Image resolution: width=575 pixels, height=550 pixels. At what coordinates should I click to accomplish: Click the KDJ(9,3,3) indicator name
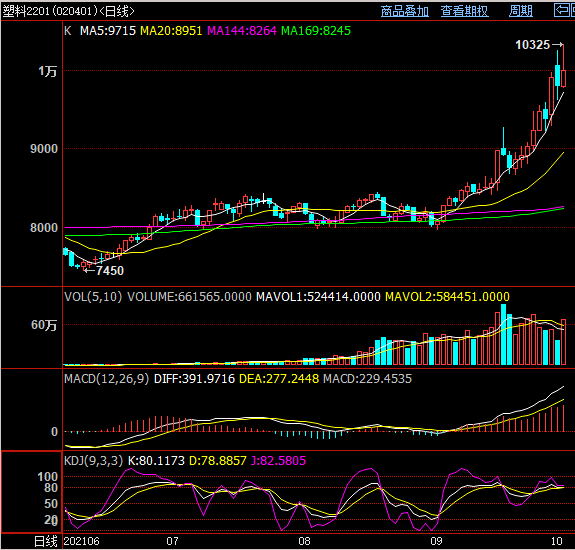pyautogui.click(x=93, y=461)
